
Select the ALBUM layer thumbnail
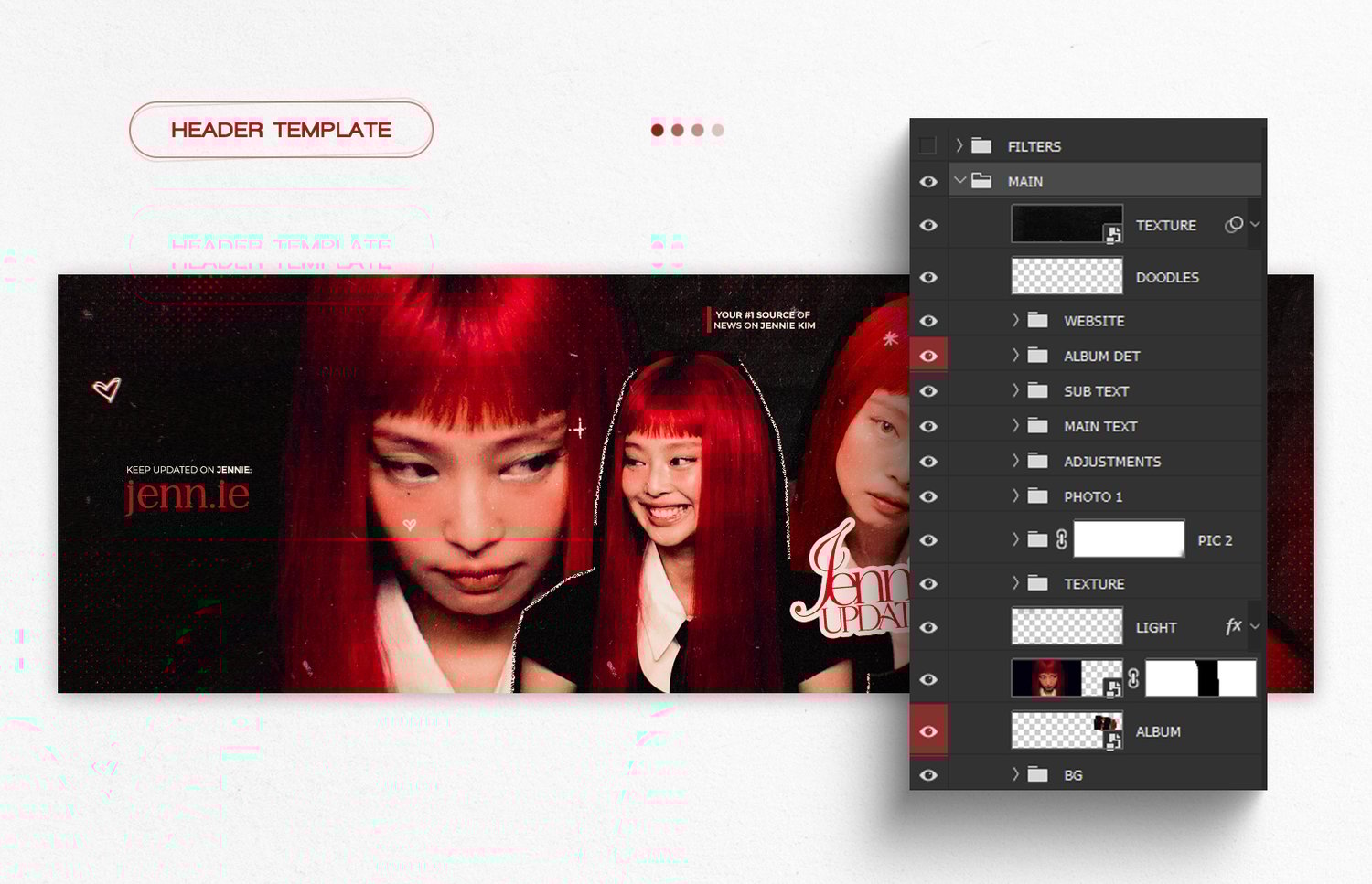[1067, 730]
